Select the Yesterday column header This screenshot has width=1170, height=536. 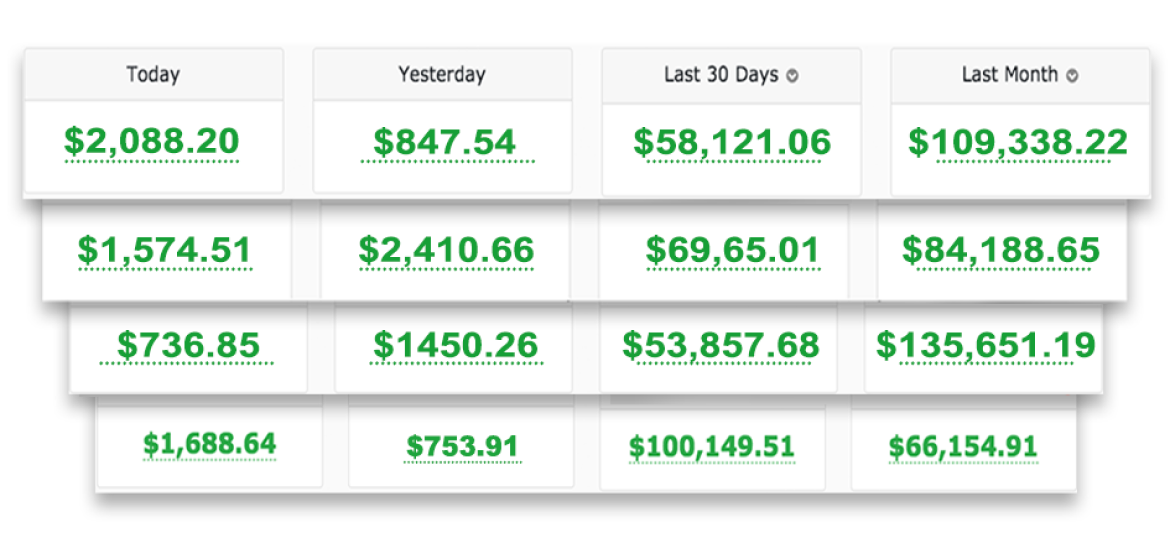442,75
